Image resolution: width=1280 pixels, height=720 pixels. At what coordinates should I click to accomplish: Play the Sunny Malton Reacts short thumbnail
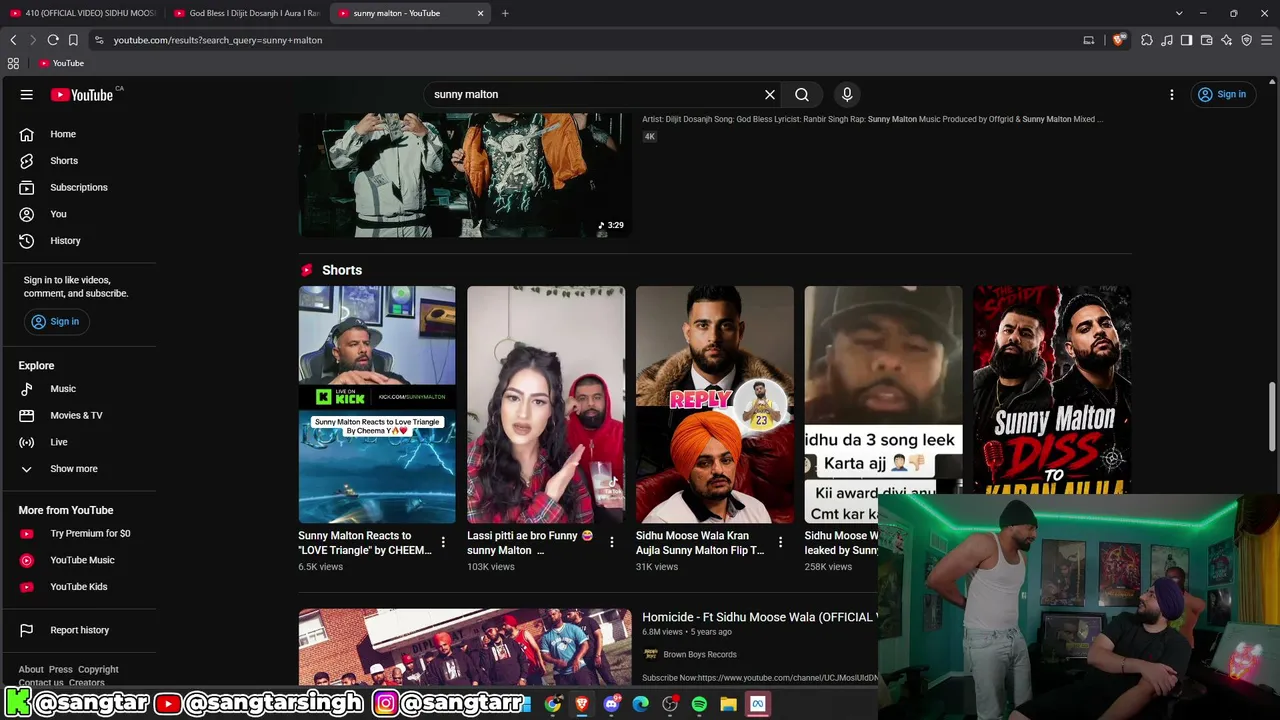377,405
